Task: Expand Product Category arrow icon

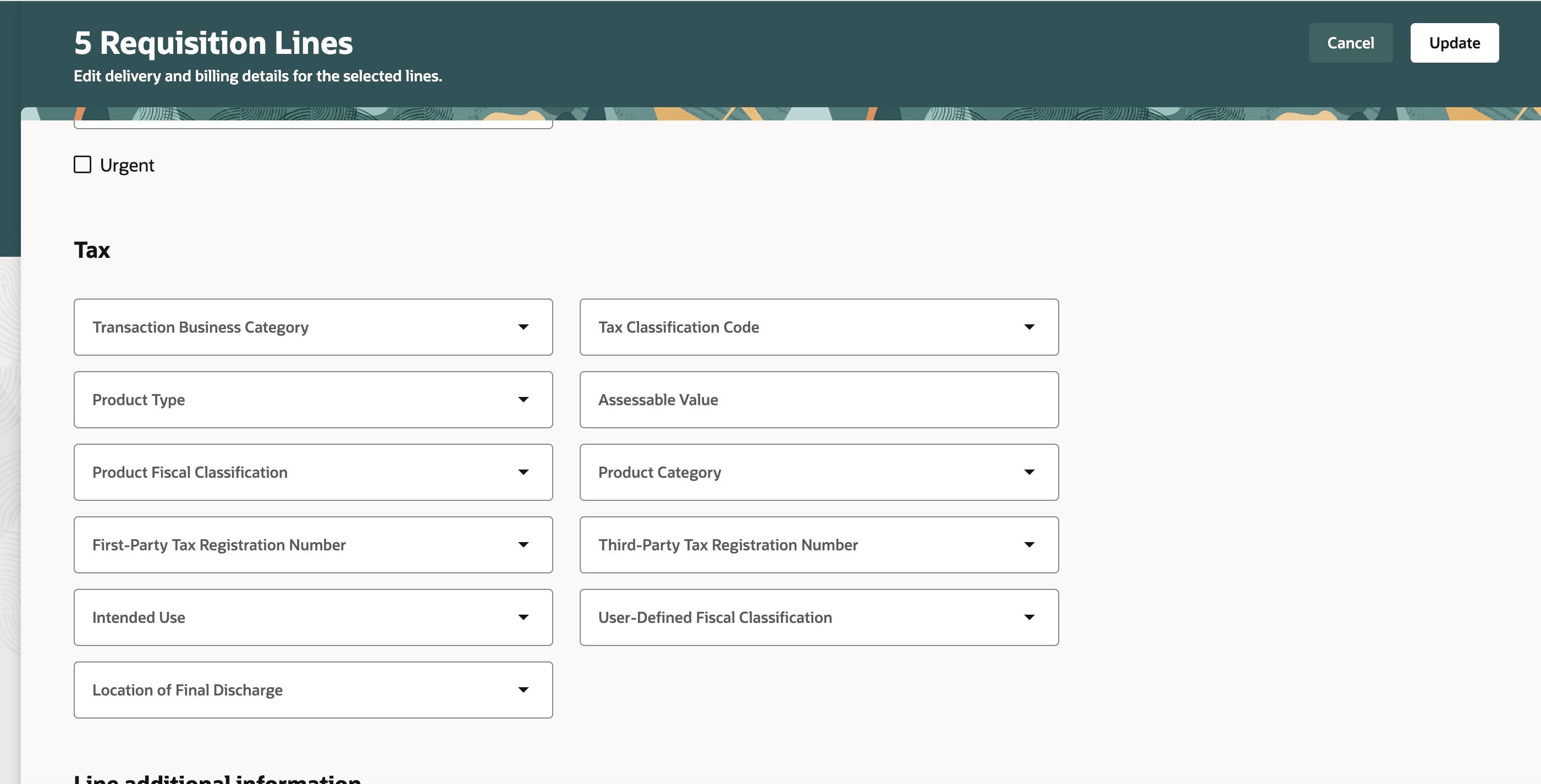Action: point(1029,472)
